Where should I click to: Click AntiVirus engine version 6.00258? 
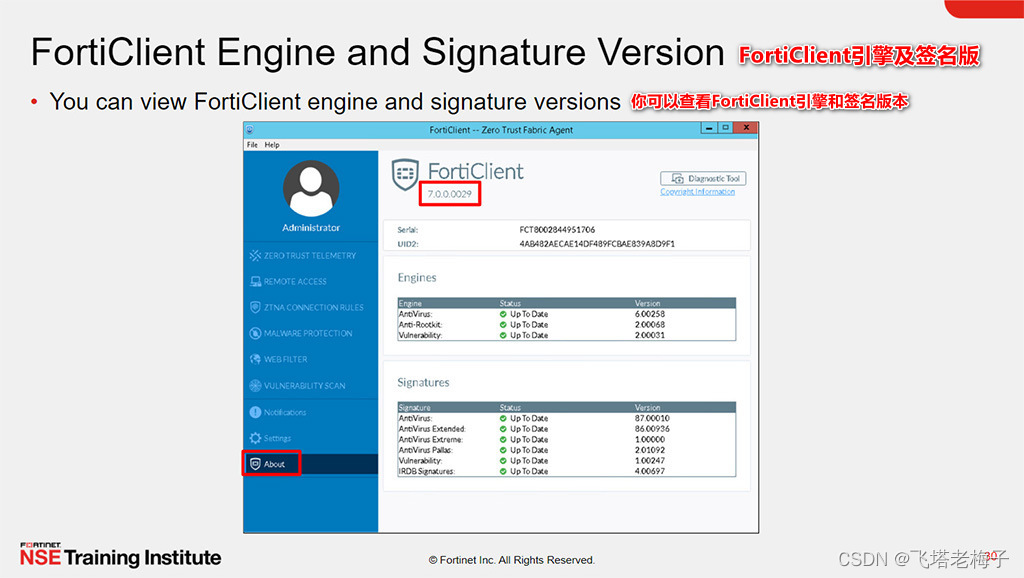pyautogui.click(x=650, y=314)
